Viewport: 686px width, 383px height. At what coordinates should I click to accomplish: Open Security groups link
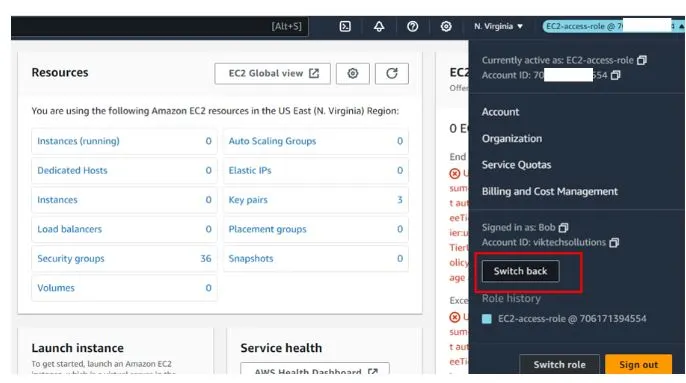71,258
